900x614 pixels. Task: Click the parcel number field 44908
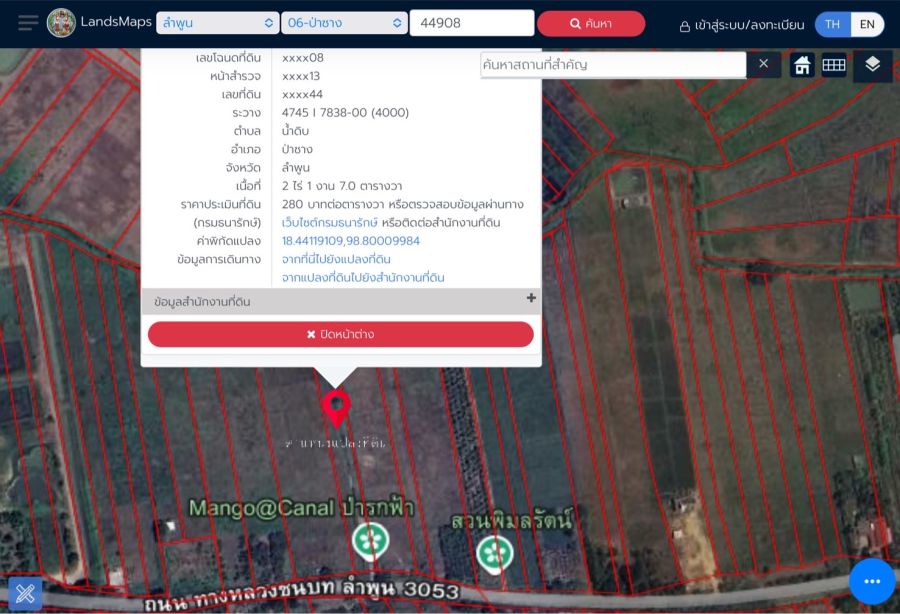pyautogui.click(x=471, y=23)
